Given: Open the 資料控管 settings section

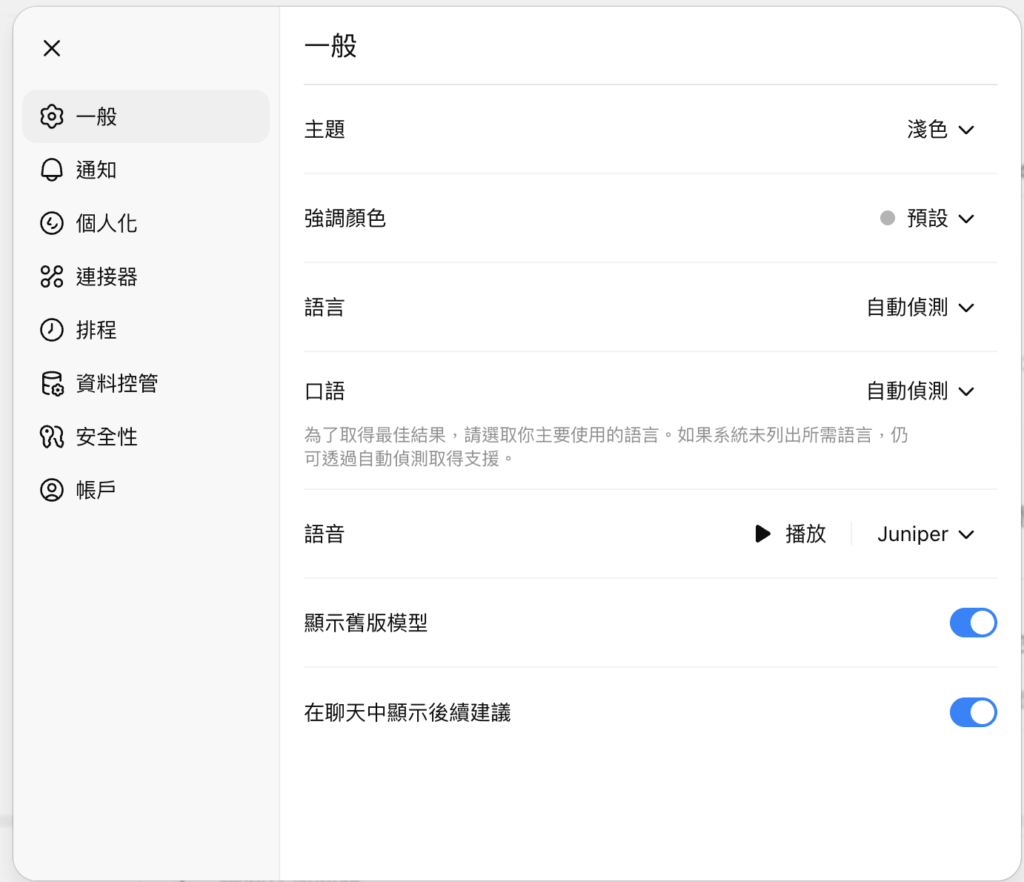Looking at the screenshot, I should click(x=117, y=383).
